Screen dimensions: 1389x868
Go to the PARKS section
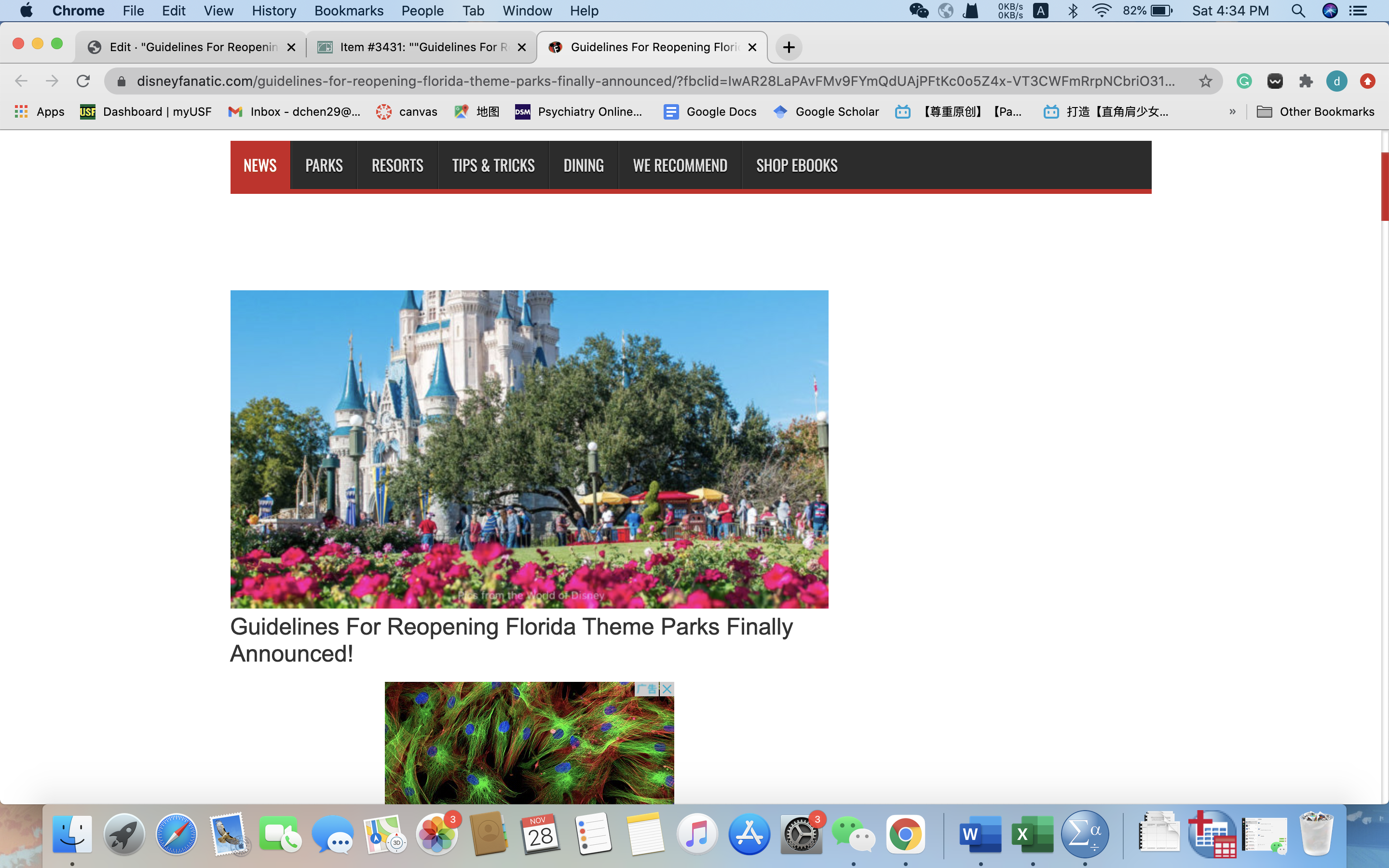pyautogui.click(x=324, y=165)
